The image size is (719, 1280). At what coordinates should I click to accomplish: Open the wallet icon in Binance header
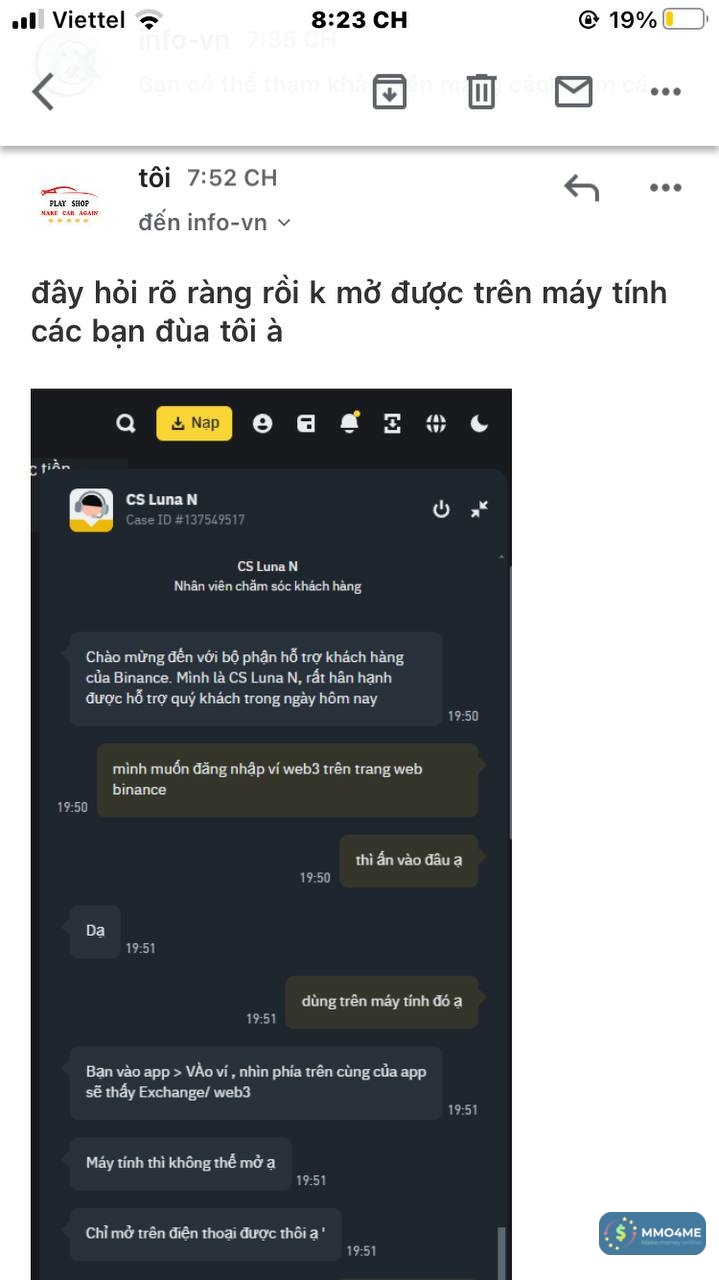coord(306,424)
